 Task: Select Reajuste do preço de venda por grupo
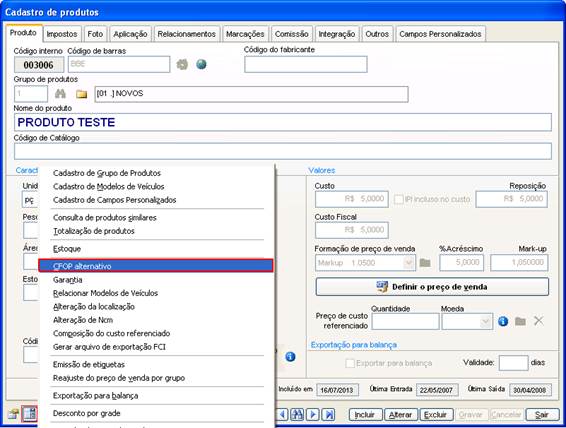(156, 378)
